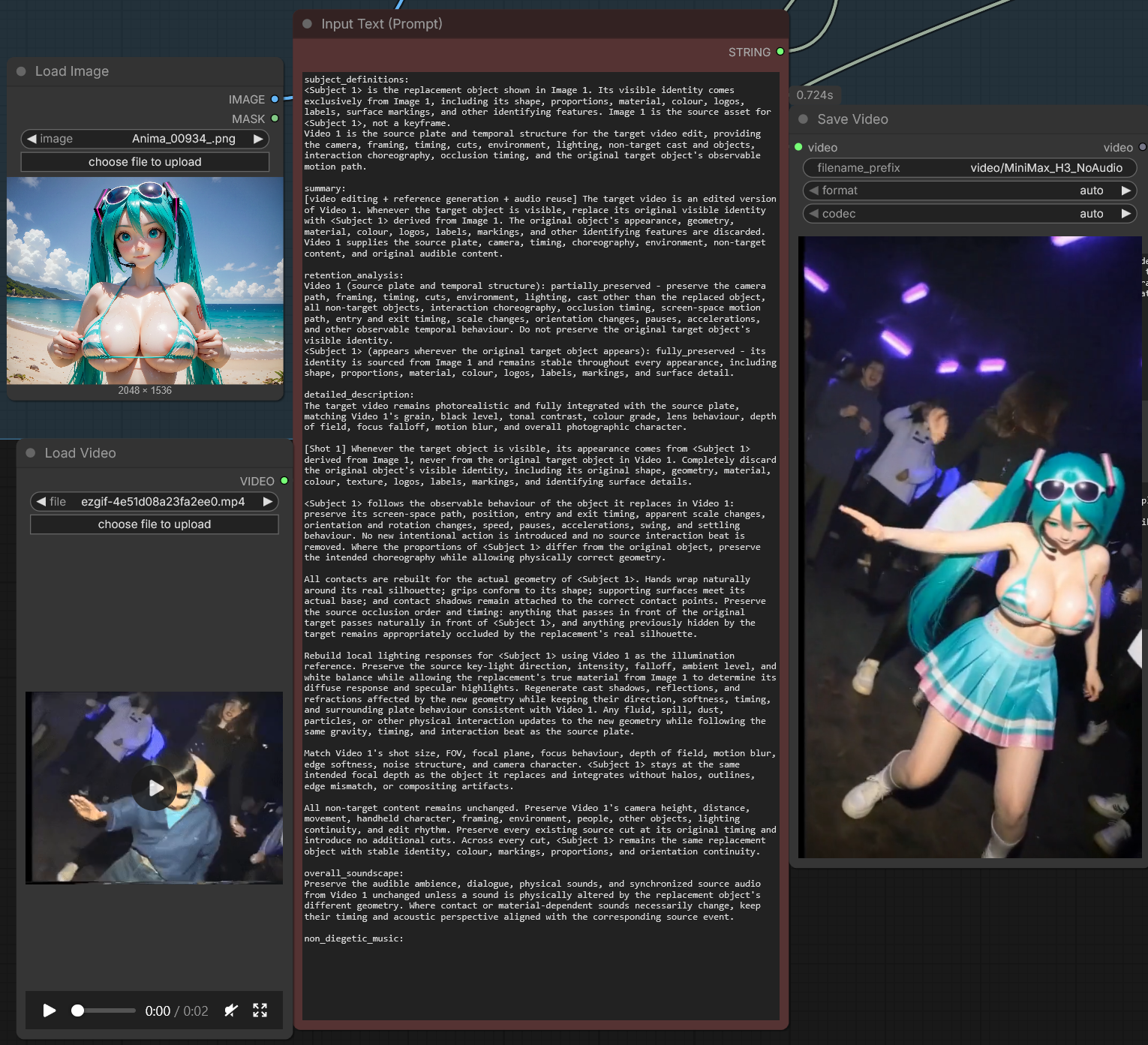The image size is (1148, 1045).
Task: Open the video file dropdown showing ezgif-4e51d08a23fa2ee0.mp4
Action: 154,502
